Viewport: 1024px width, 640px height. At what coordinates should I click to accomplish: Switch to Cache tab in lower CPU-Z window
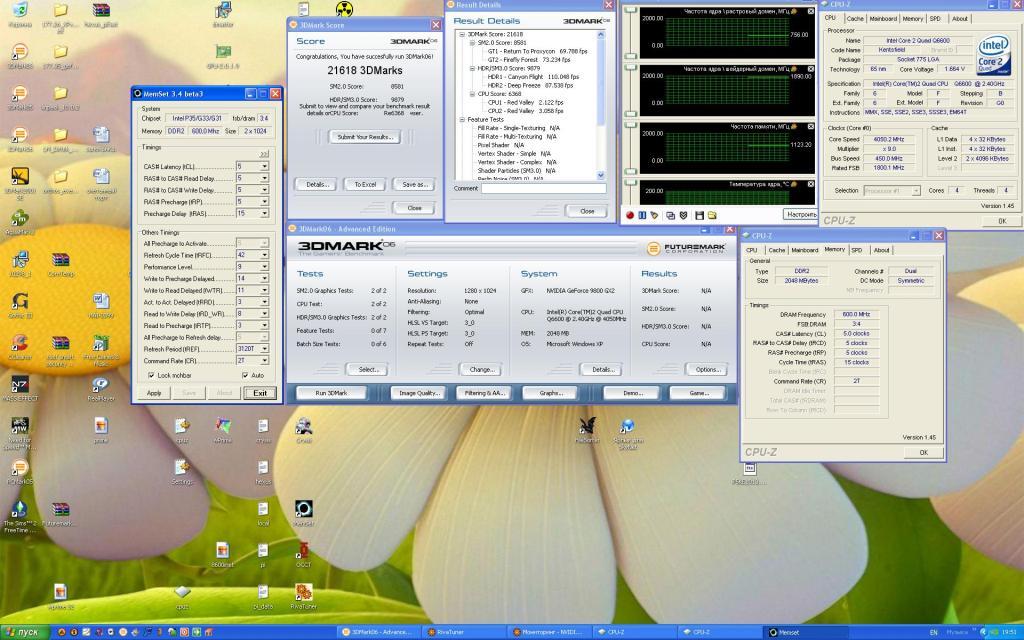[776, 250]
